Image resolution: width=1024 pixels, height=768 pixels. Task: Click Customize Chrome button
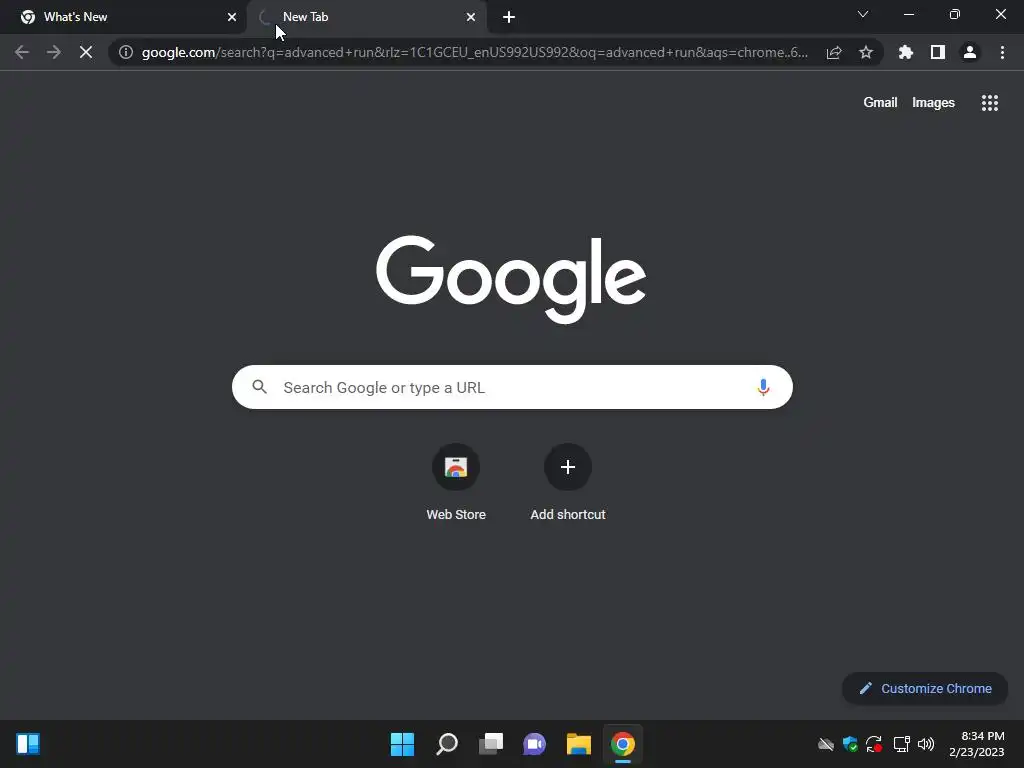[x=925, y=688]
